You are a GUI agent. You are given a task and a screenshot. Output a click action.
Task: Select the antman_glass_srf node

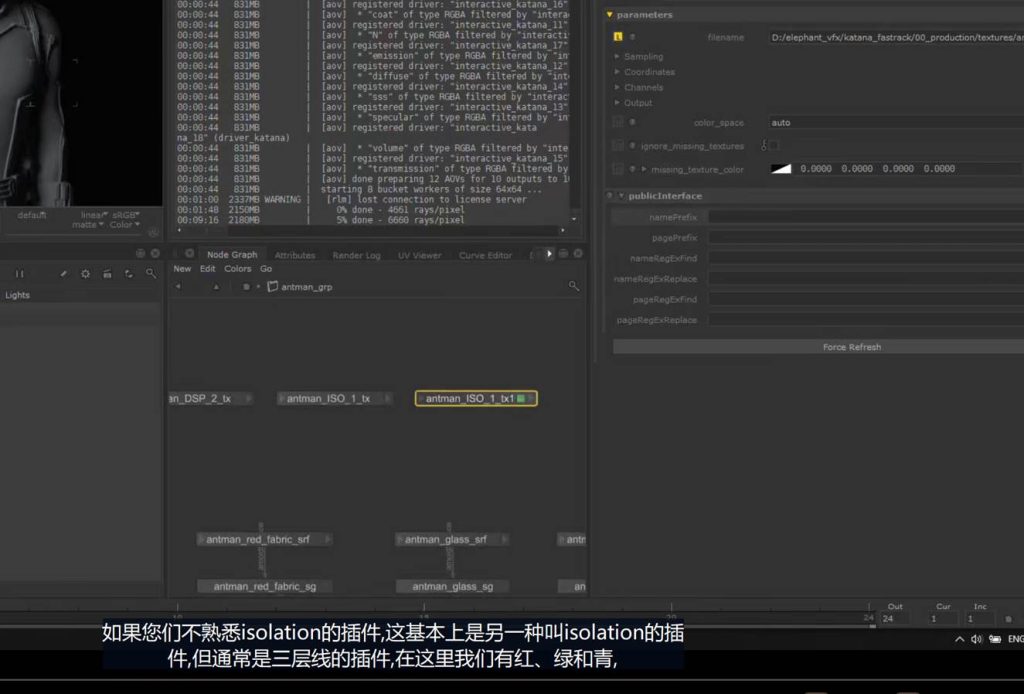[445, 540]
